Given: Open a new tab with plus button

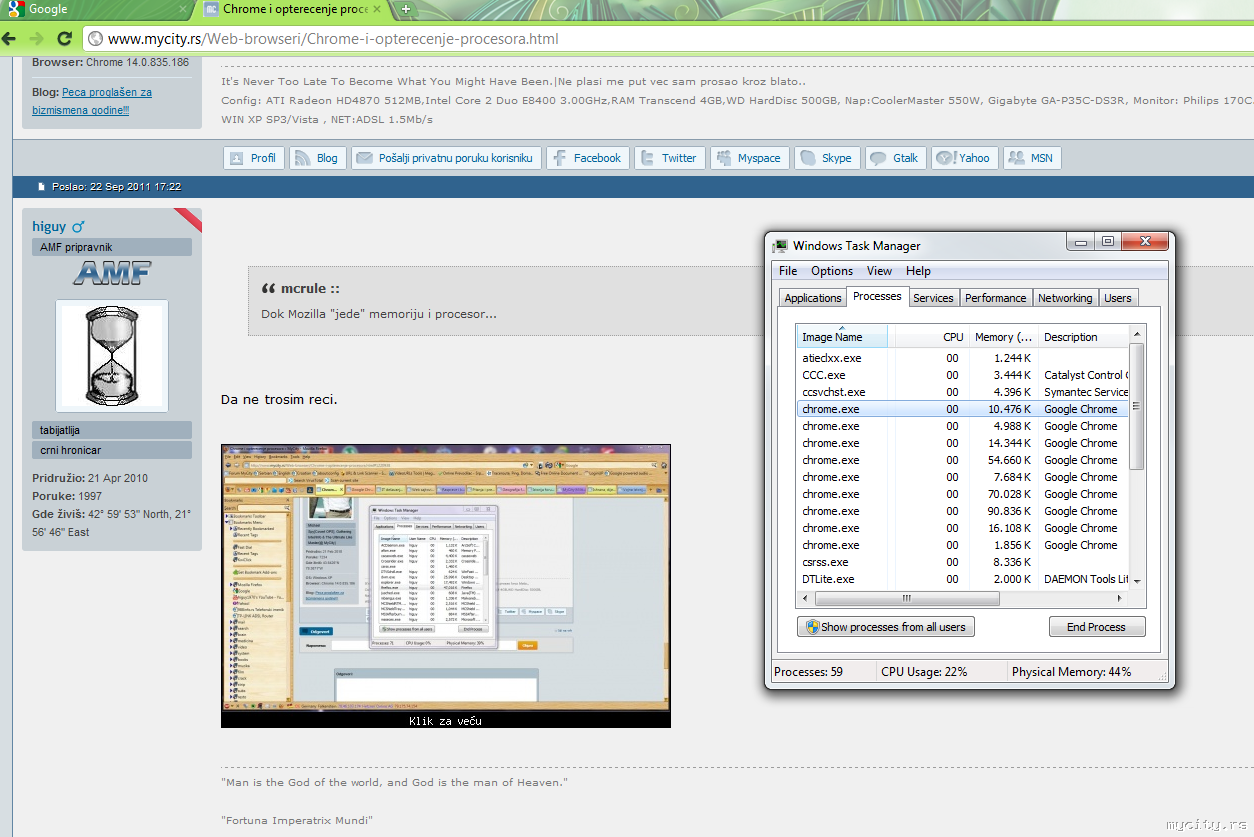Looking at the screenshot, I should pos(405,9).
